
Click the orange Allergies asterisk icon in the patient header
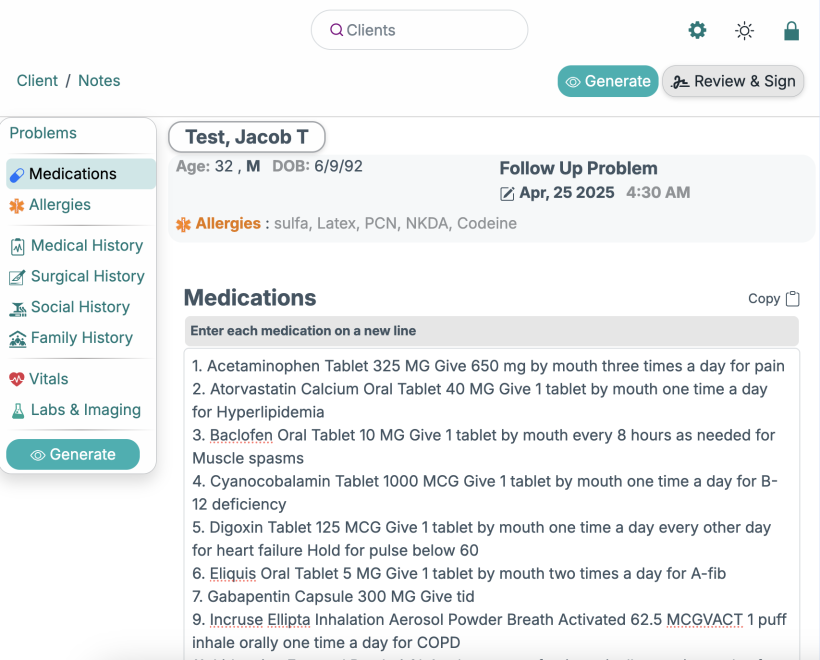(x=183, y=224)
